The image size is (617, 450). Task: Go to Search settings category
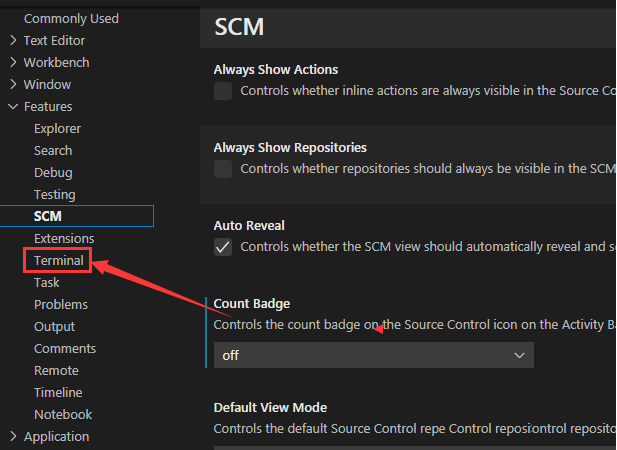pyautogui.click(x=53, y=151)
